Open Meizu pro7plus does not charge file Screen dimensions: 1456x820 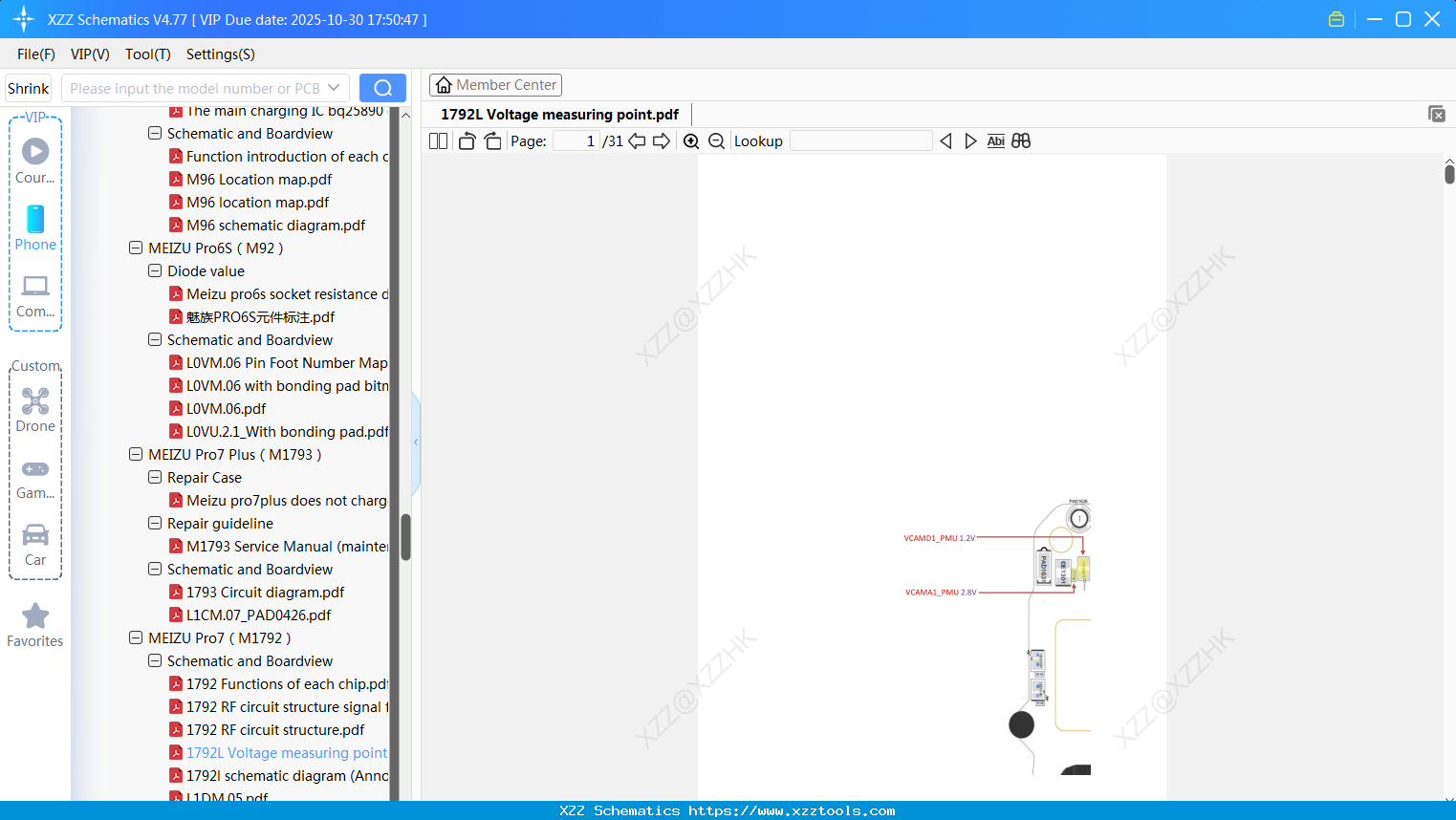coord(287,501)
